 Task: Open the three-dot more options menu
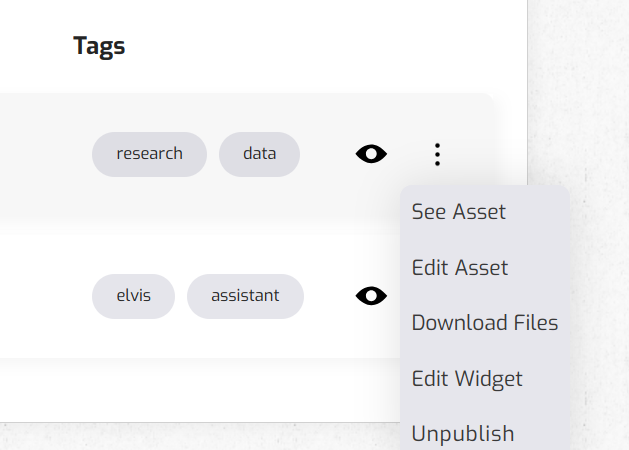coord(437,154)
